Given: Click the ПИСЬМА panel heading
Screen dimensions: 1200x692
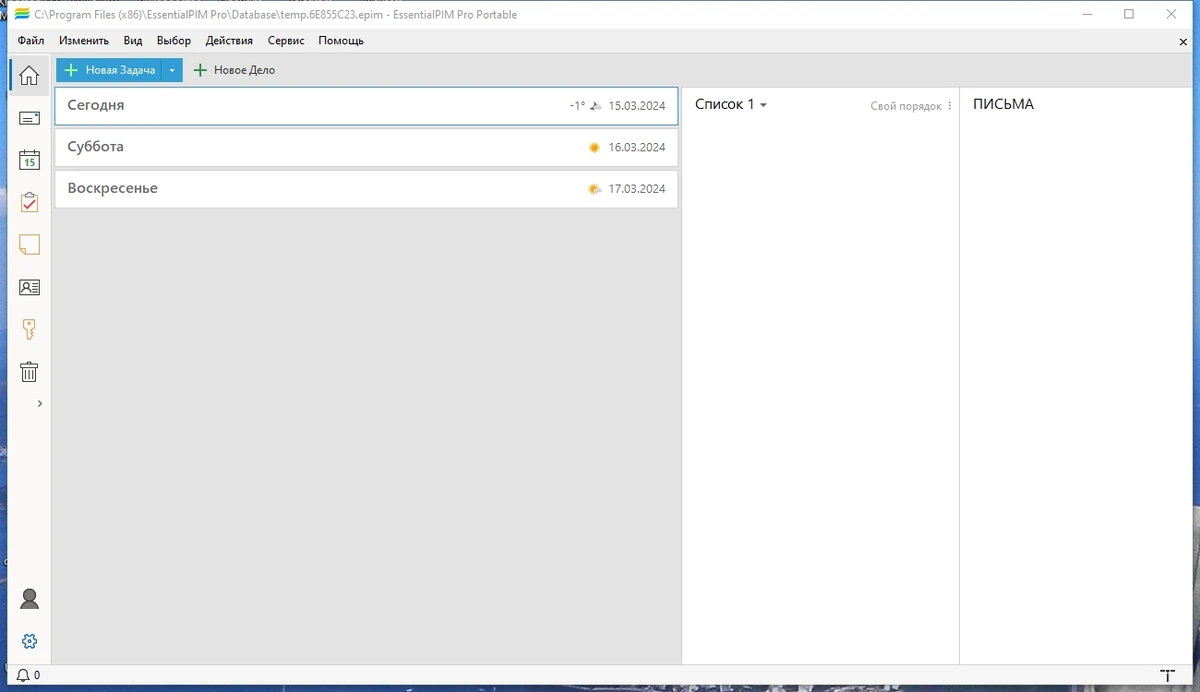Looking at the screenshot, I should coord(1003,104).
